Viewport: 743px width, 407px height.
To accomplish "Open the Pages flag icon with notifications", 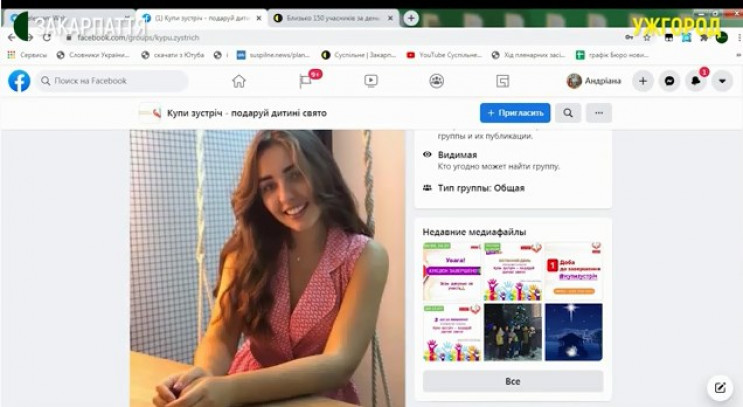I will [x=306, y=81].
